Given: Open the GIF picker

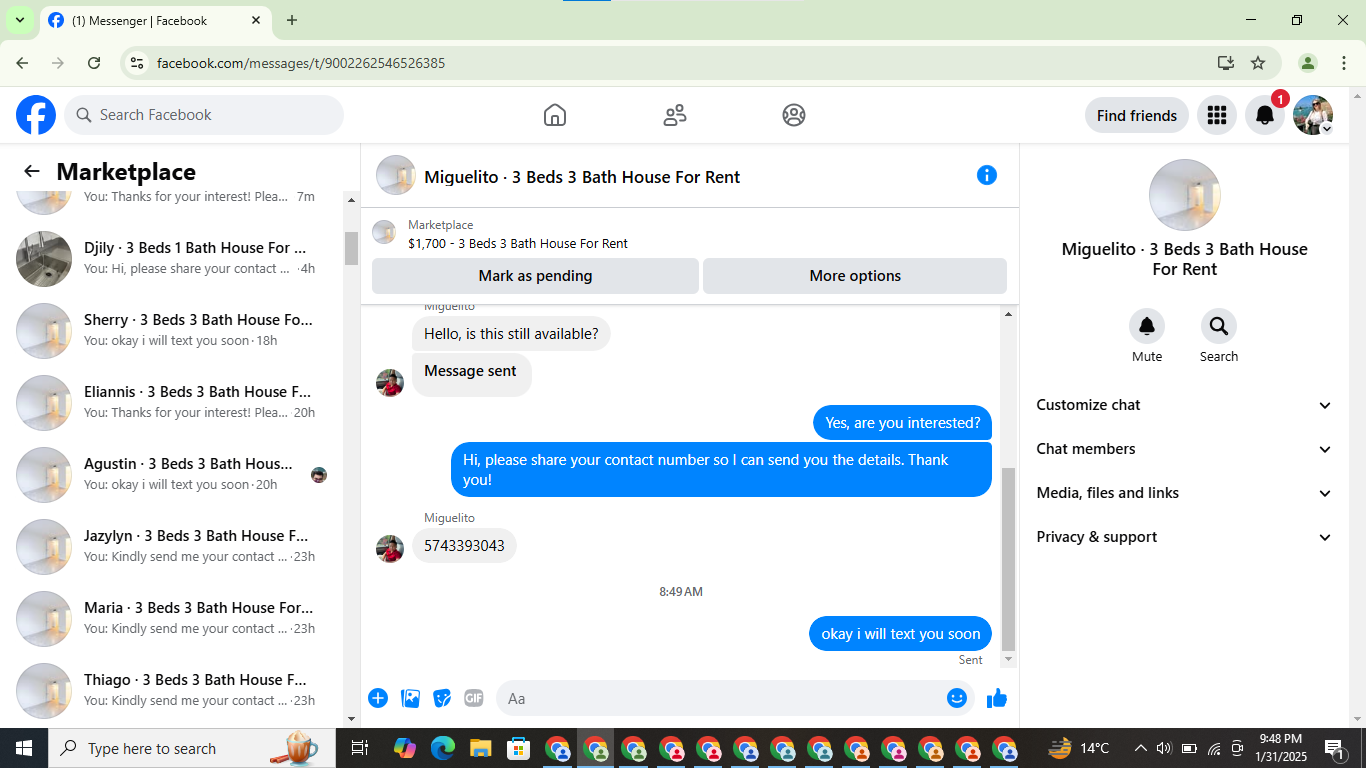Looking at the screenshot, I should [x=474, y=698].
